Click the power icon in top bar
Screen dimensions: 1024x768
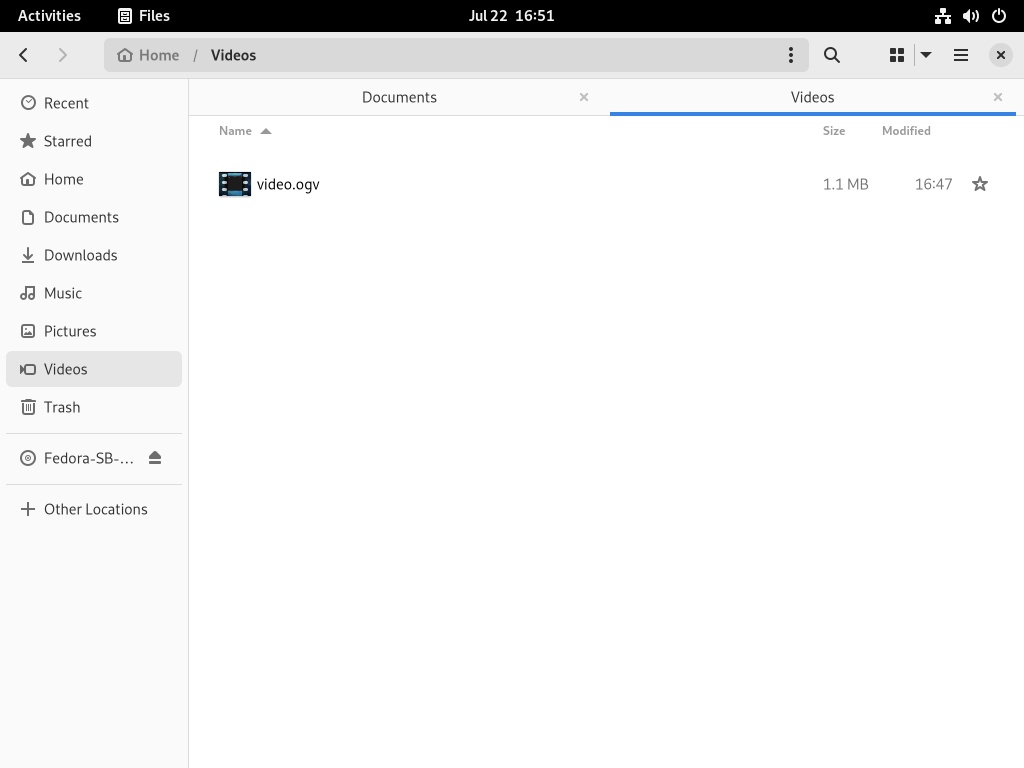(999, 16)
